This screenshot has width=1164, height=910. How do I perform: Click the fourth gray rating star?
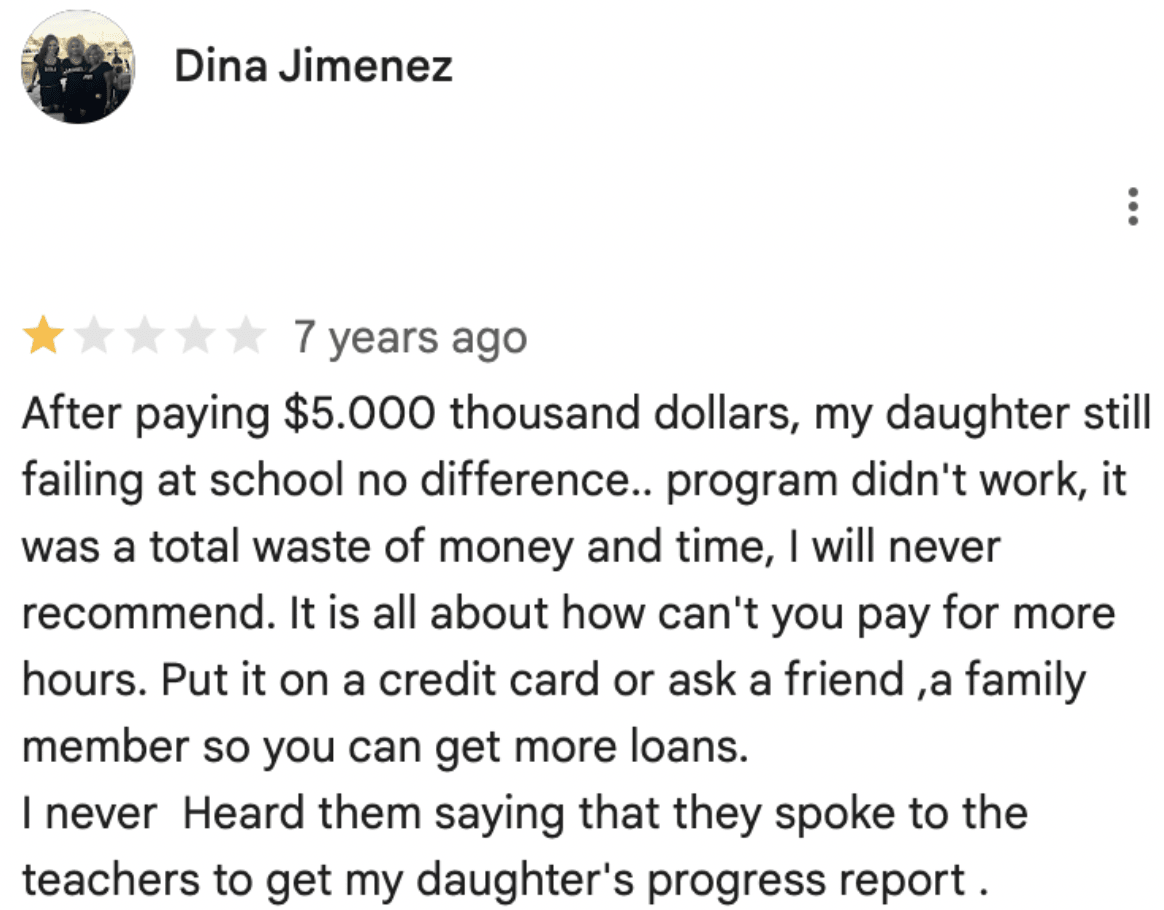tap(195, 338)
